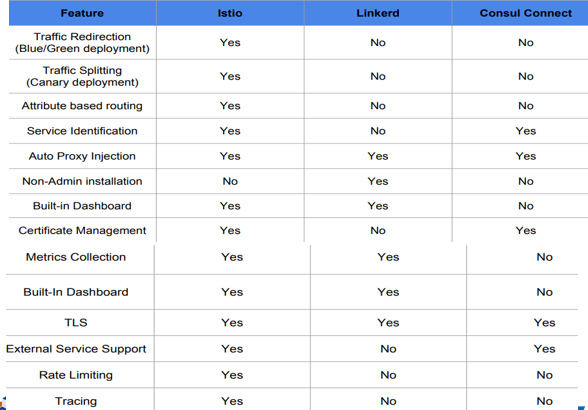Click the Attribute based routing row label
Image resolution: width=588 pixels, height=410 pixels.
[82, 106]
